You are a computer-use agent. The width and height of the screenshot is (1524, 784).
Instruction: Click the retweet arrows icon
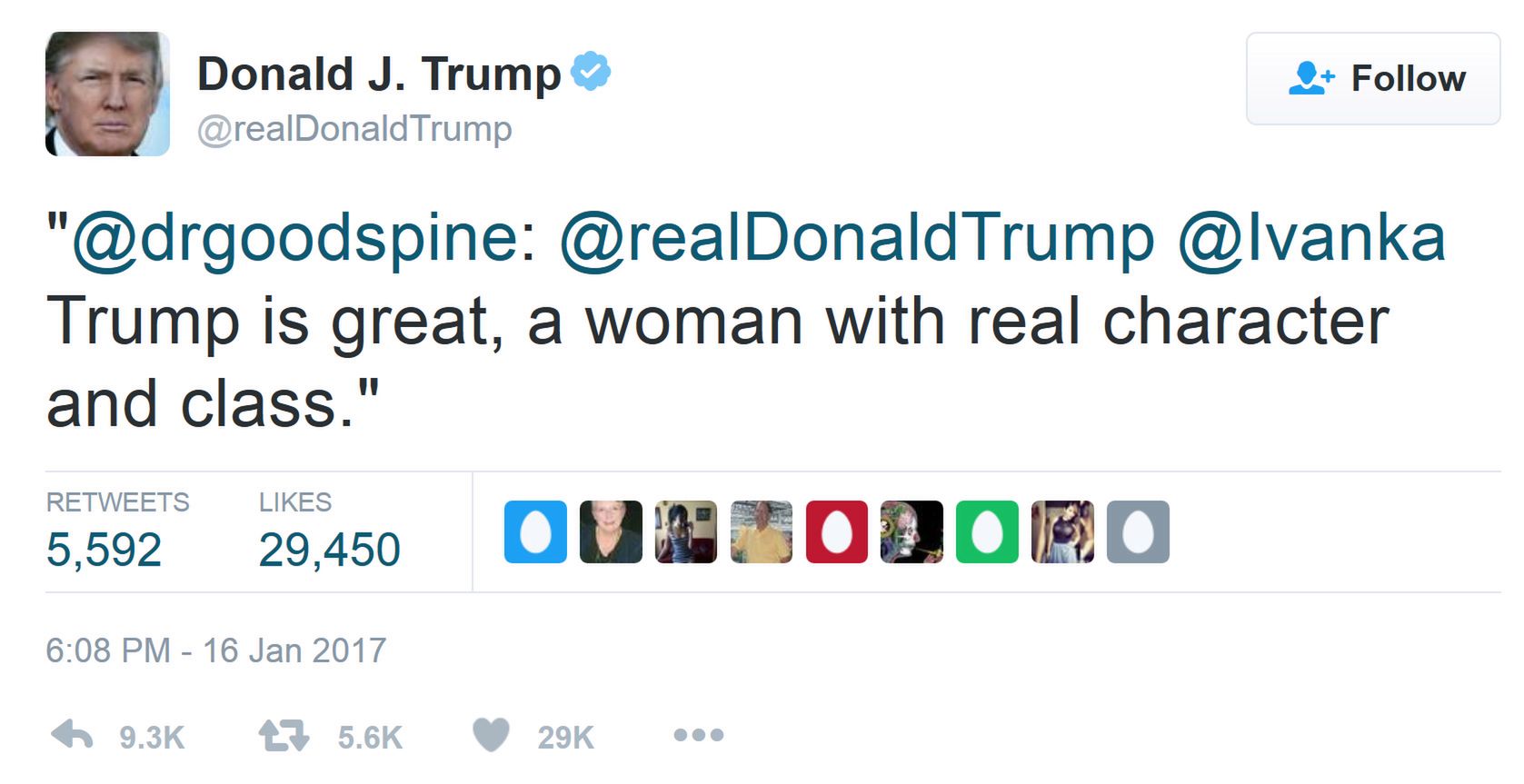click(284, 735)
